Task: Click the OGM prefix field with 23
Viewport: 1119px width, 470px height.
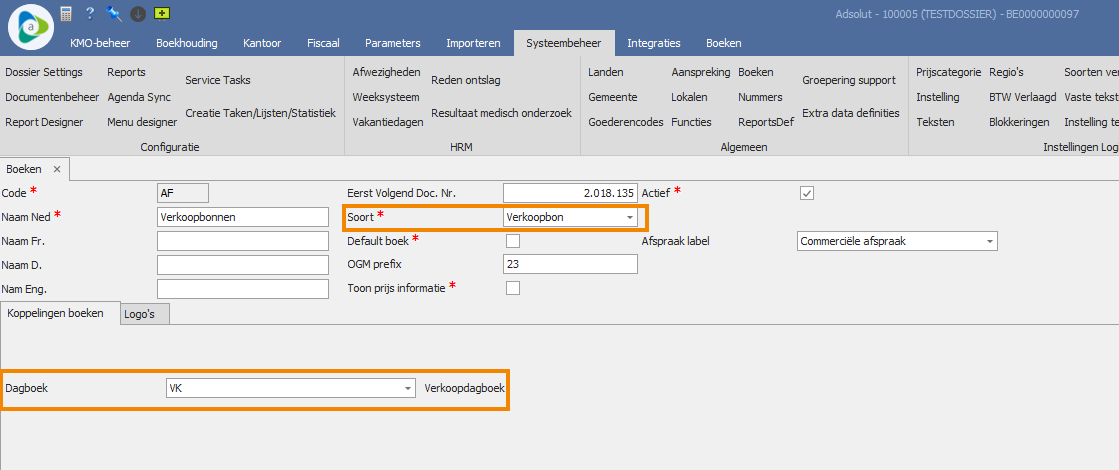Action: [x=570, y=265]
